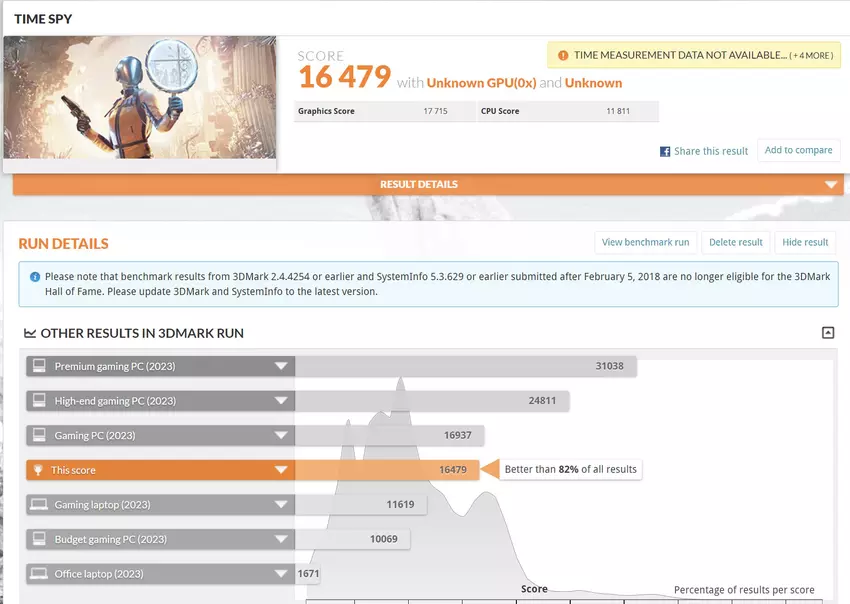Viewport: 850px width, 604px height.
Task: Click the Hide result button
Action: (805, 242)
